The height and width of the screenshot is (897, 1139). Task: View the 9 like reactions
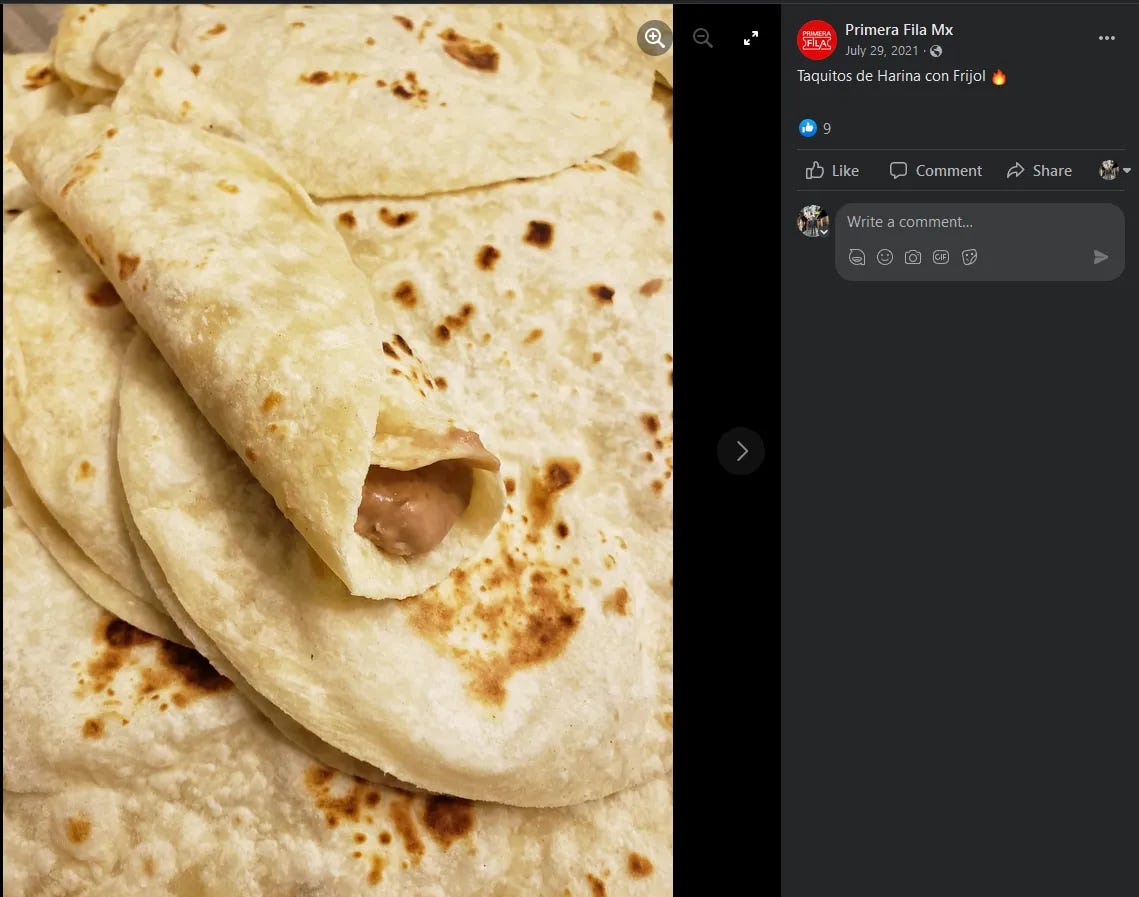tap(826, 129)
